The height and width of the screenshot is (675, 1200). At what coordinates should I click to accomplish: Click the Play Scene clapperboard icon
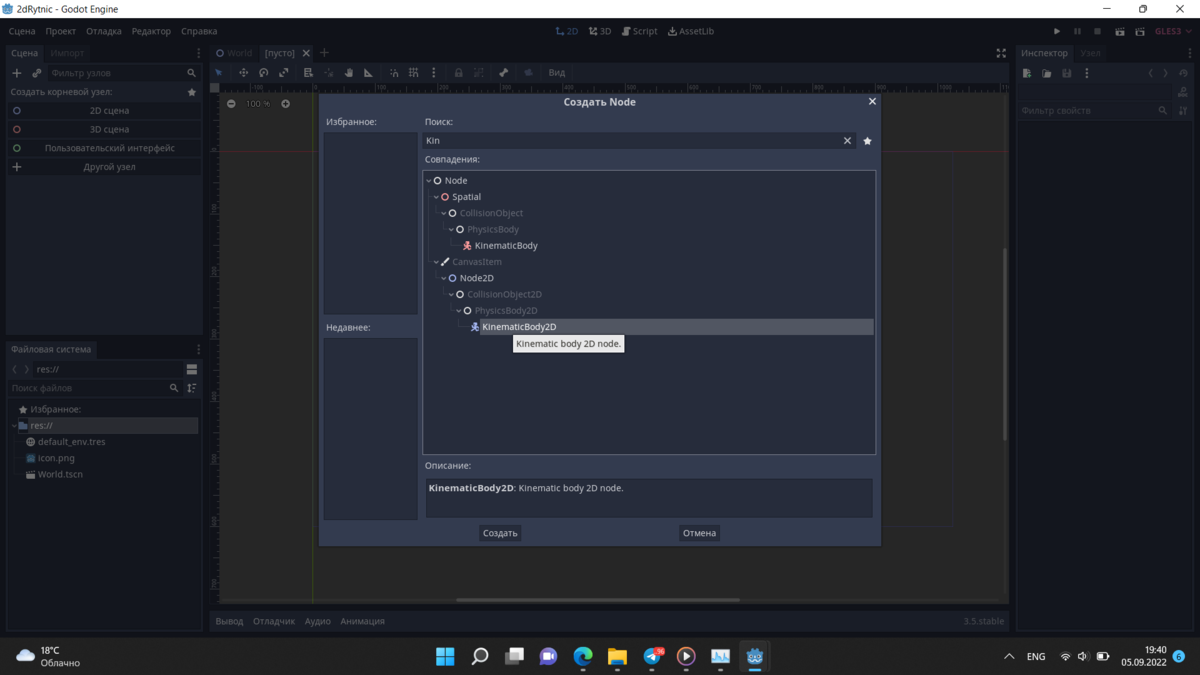click(x=1120, y=32)
